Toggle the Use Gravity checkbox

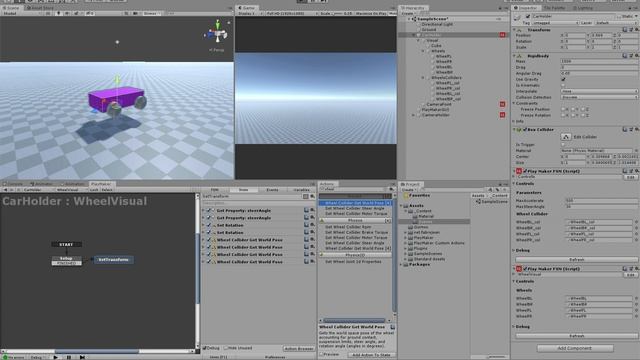[x=563, y=79]
